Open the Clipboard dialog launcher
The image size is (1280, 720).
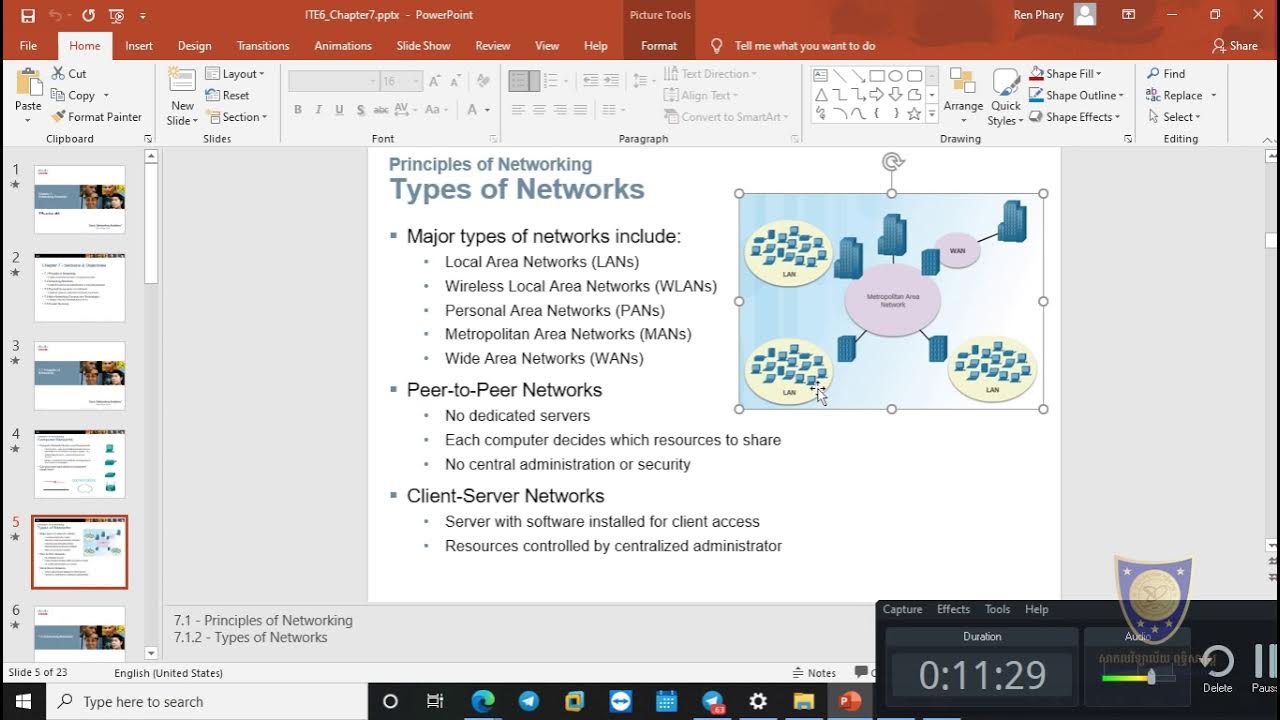pyautogui.click(x=148, y=139)
